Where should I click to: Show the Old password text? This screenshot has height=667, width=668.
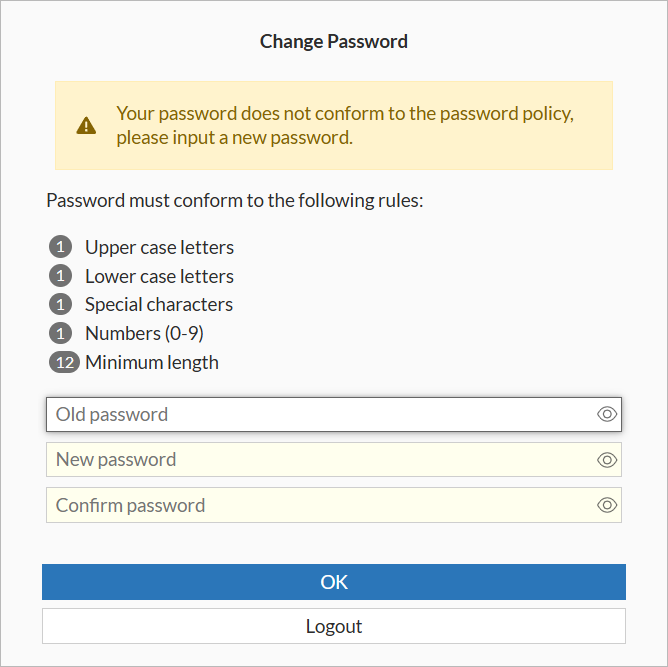[607, 415]
